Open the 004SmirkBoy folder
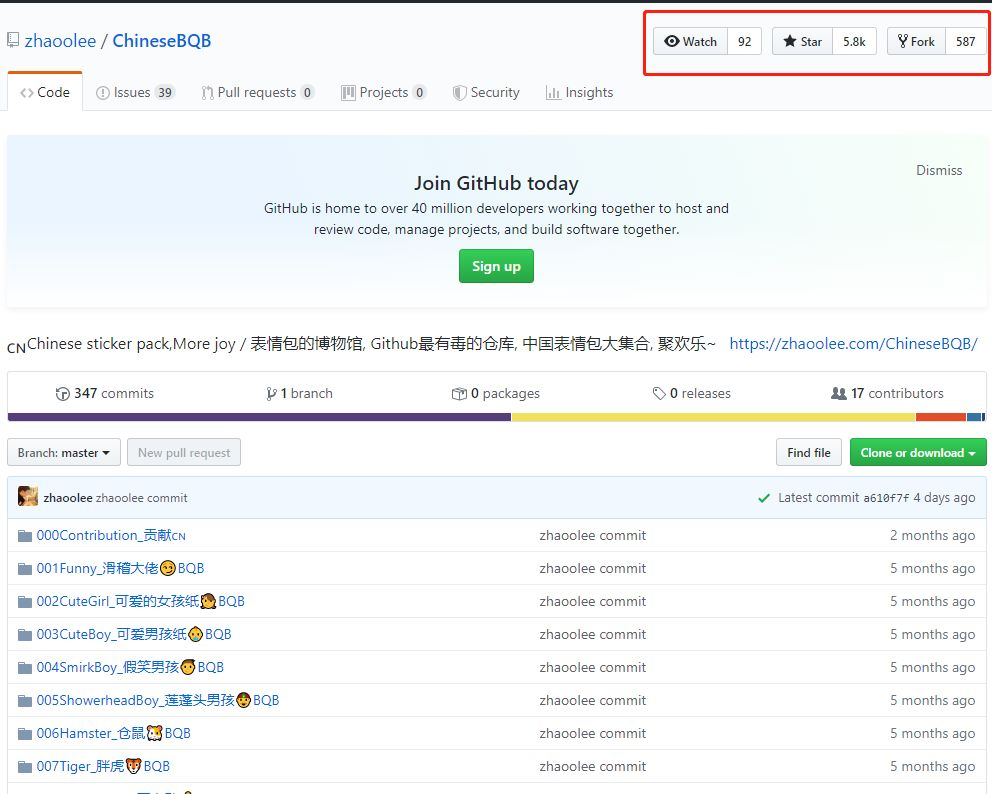The image size is (992, 794). [x=130, y=667]
